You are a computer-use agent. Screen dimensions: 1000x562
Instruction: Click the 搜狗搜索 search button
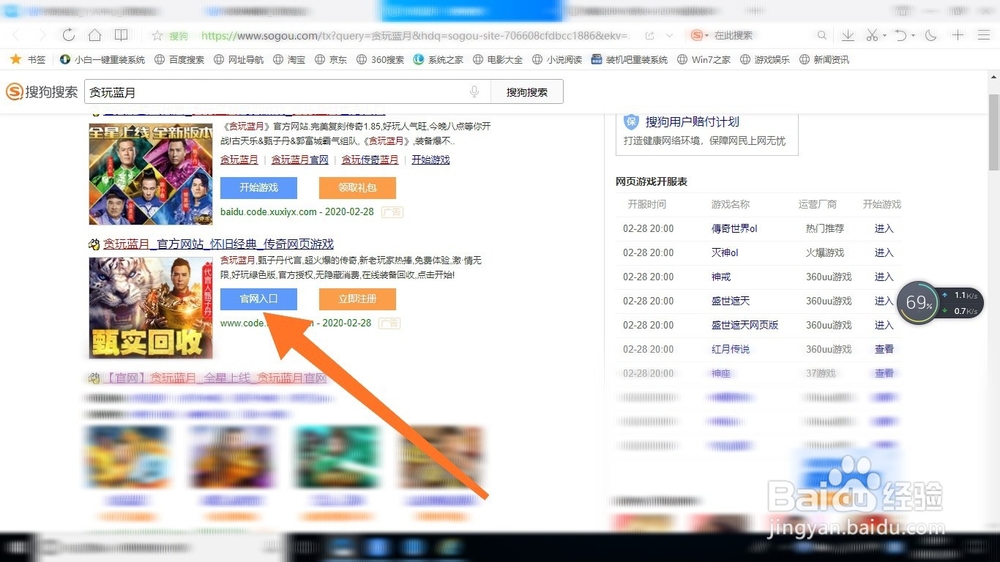pyautogui.click(x=527, y=92)
